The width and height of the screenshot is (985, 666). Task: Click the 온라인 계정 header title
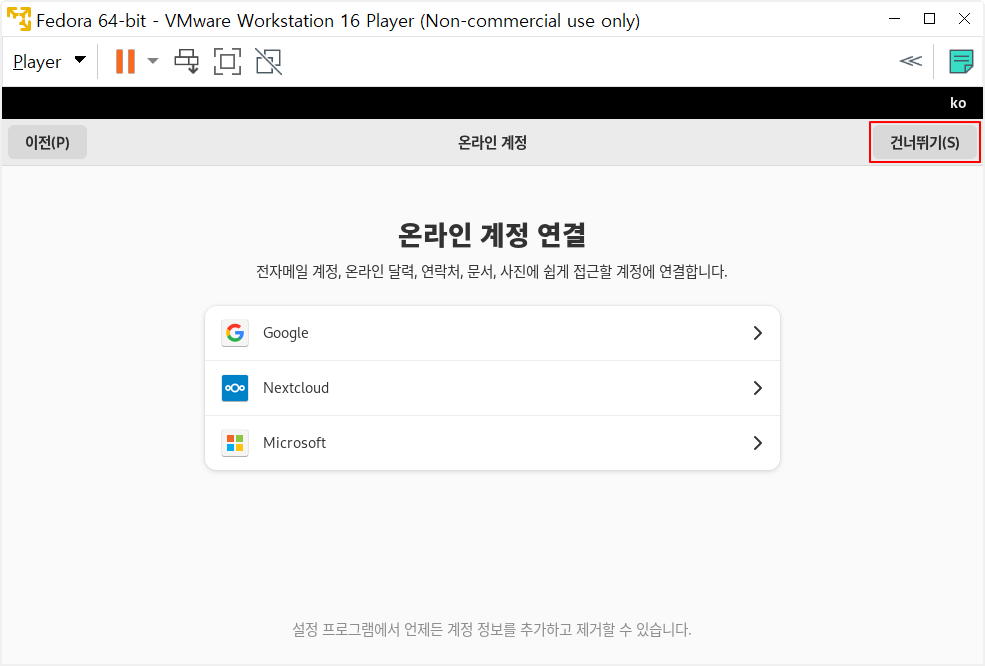click(492, 143)
